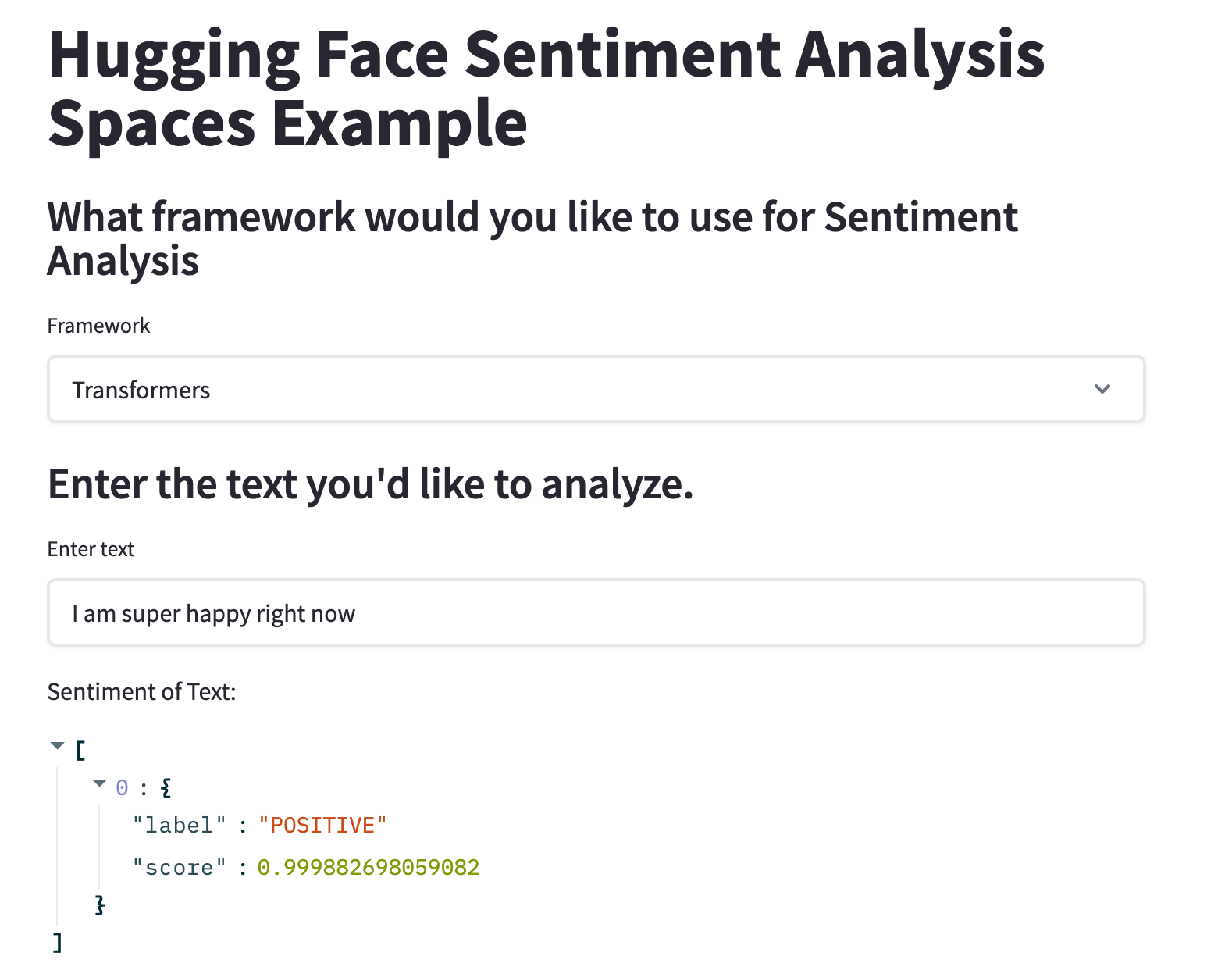Viewport: 1232px width, 967px height.
Task: Click the "label" key in JSON output
Action: click(180, 826)
